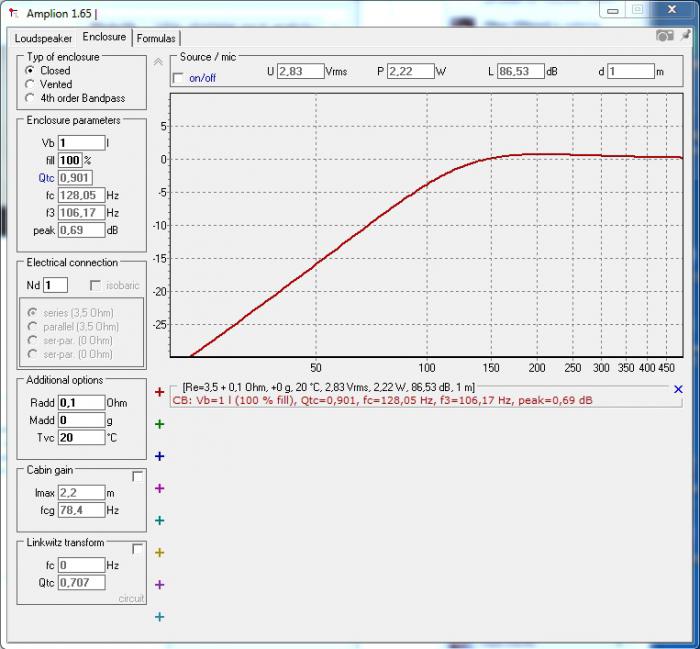Select 4th order Bandpass enclosure
Image resolution: width=700 pixels, height=649 pixels.
[30, 98]
